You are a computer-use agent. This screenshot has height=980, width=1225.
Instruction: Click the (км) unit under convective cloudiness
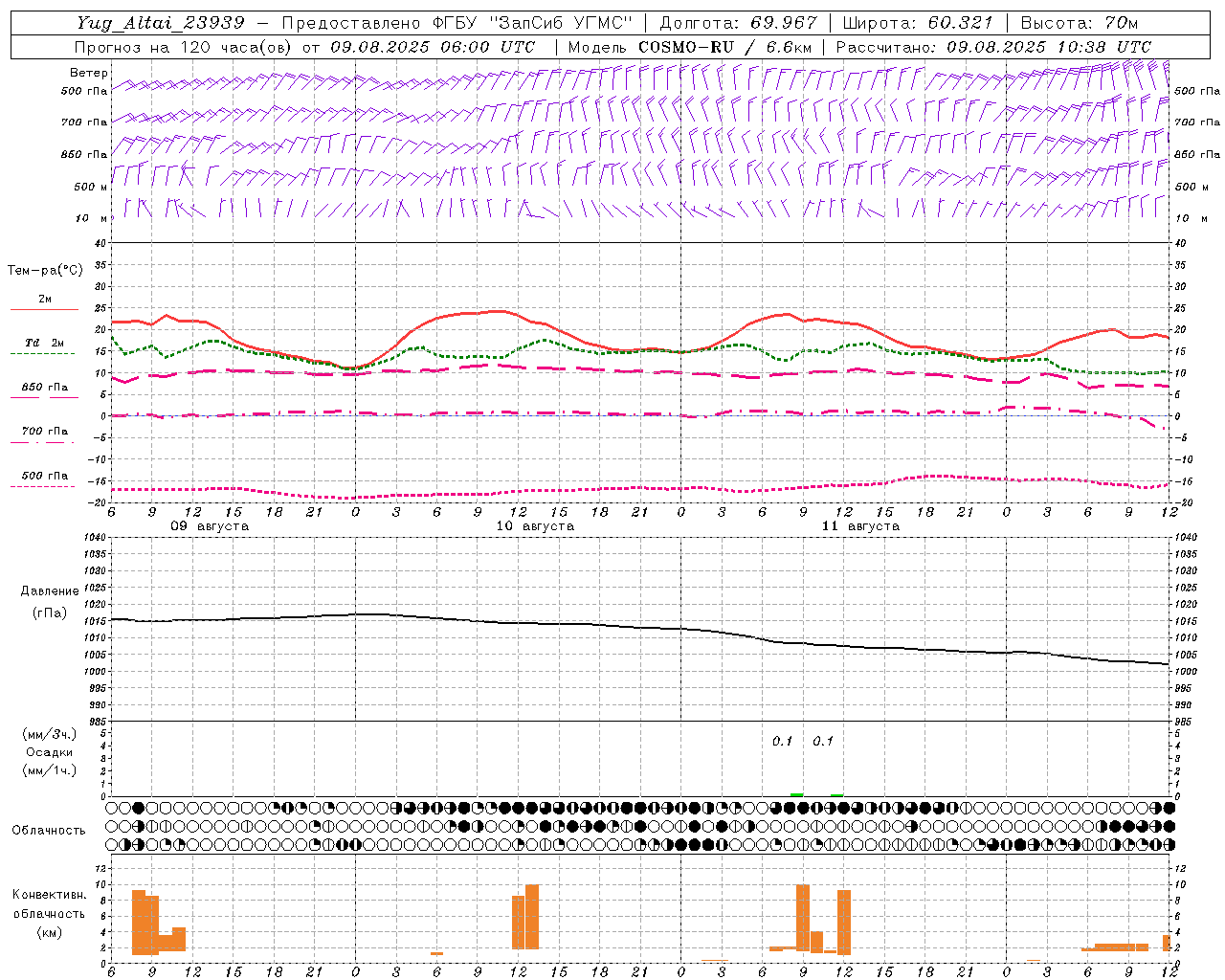point(50,932)
